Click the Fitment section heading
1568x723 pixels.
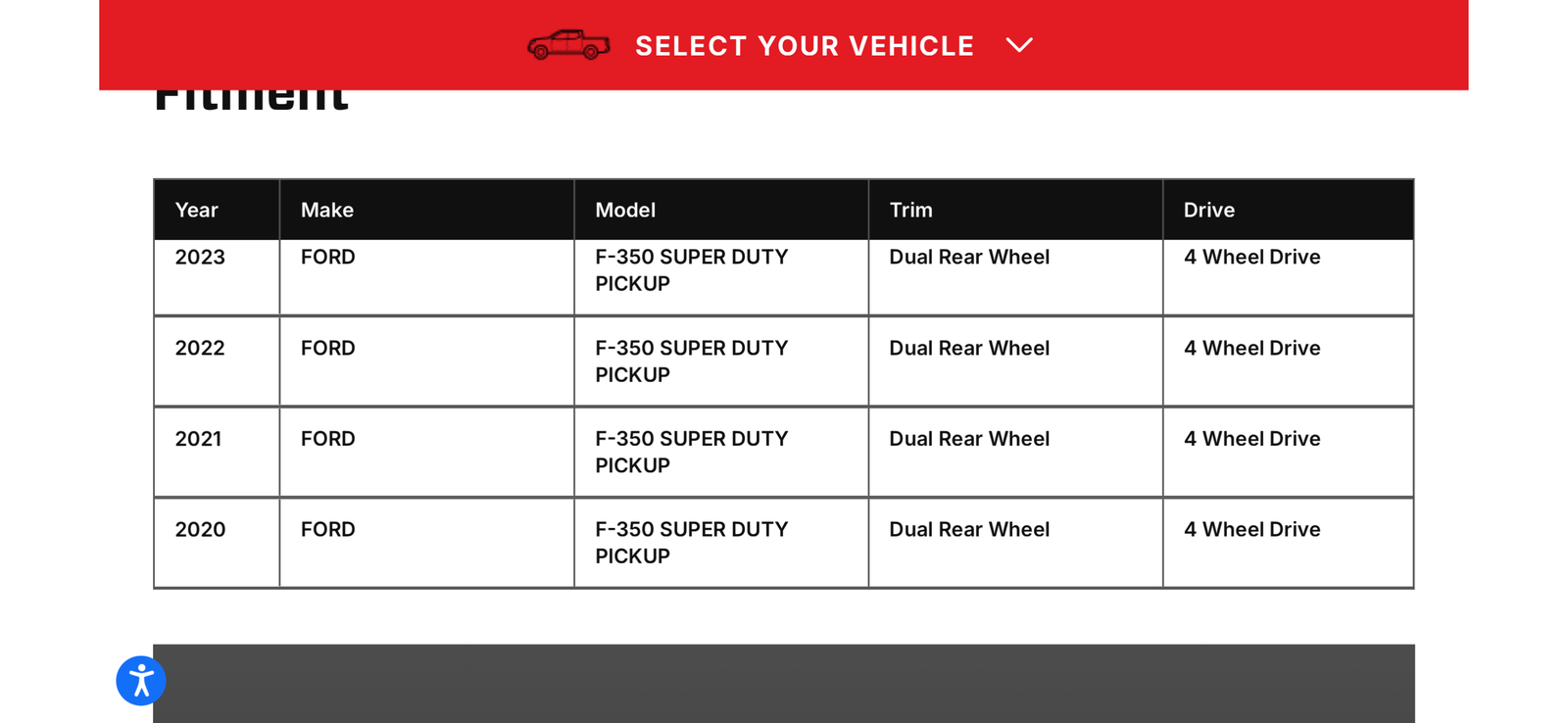[x=252, y=100]
